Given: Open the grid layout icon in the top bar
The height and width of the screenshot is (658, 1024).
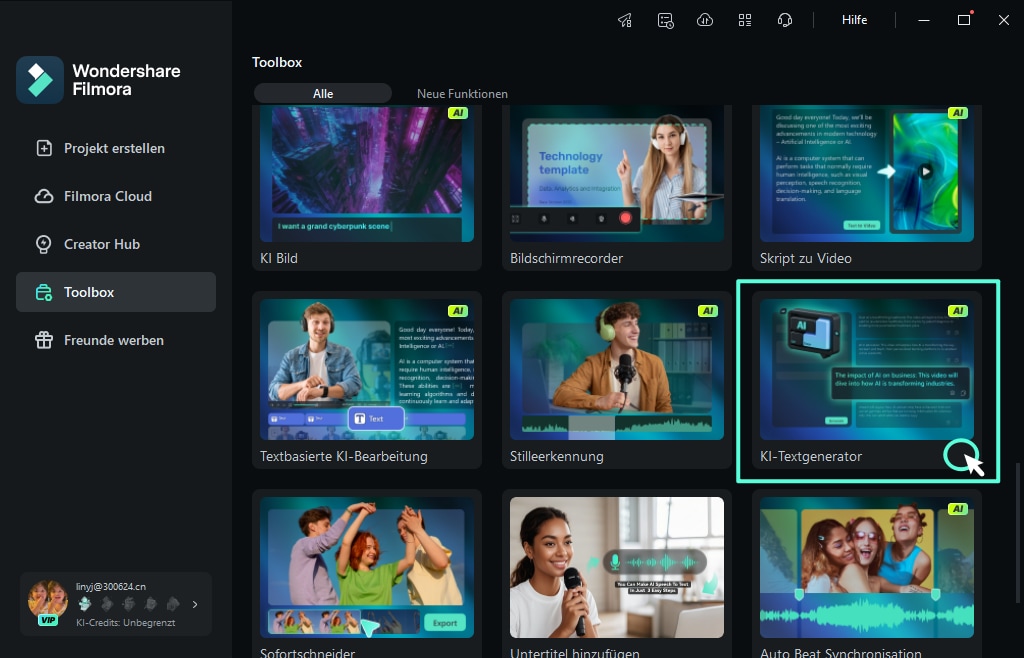Looking at the screenshot, I should [745, 20].
